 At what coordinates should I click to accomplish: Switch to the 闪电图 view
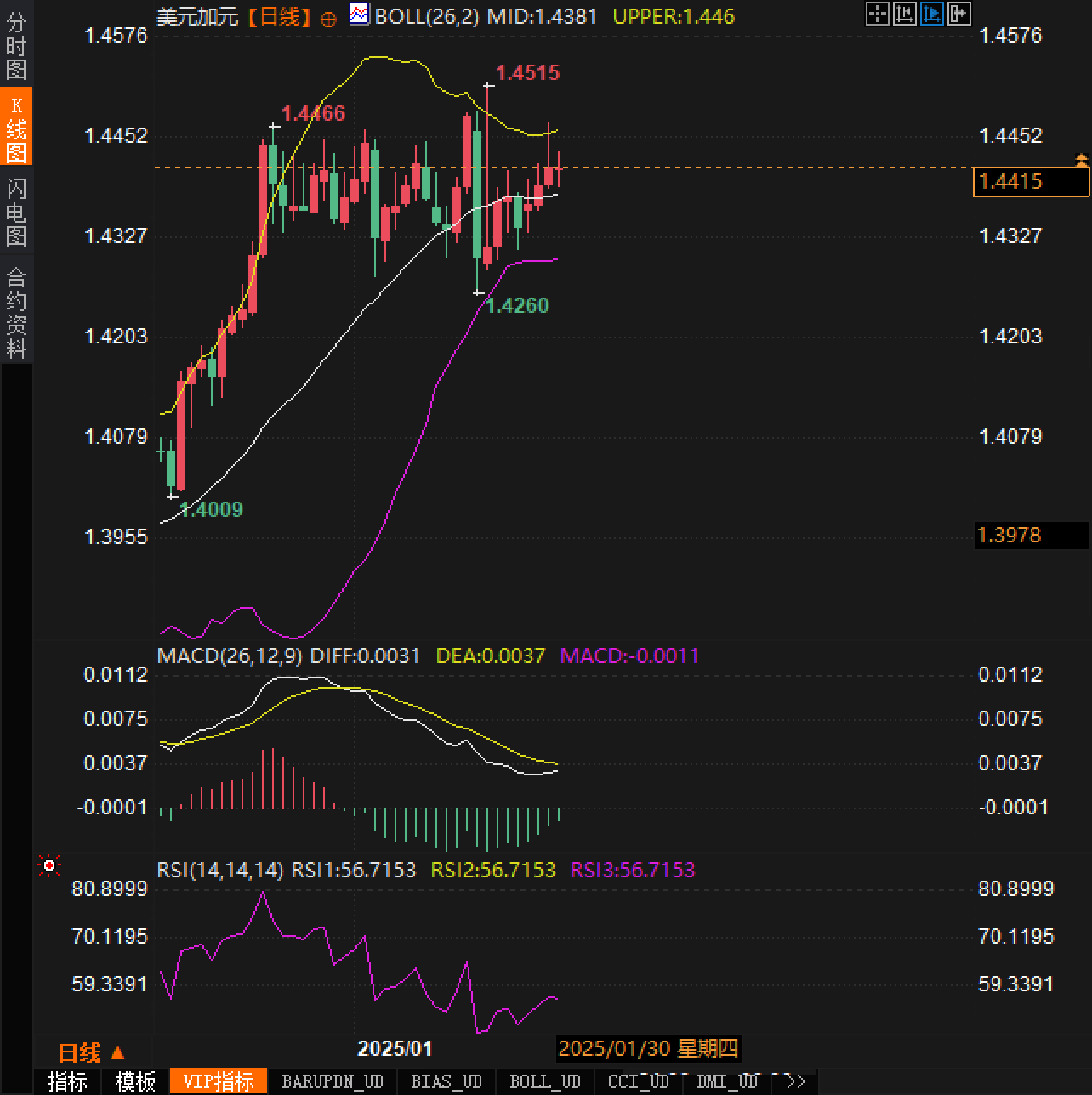[16, 211]
